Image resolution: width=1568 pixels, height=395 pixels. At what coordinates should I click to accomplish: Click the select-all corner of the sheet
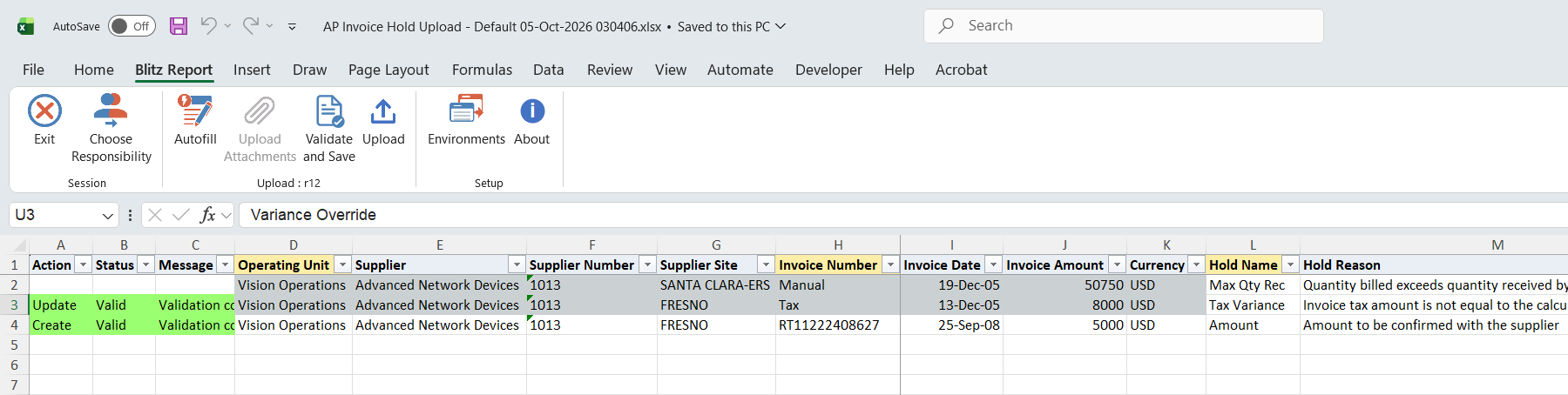pyautogui.click(x=14, y=245)
